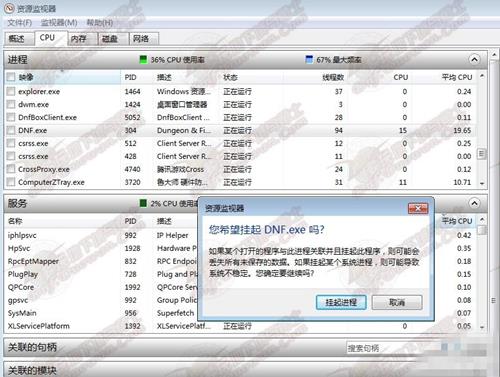Check the CrossProxy.exe process checkbox
This screenshot has height=377, width=500.
11,169
